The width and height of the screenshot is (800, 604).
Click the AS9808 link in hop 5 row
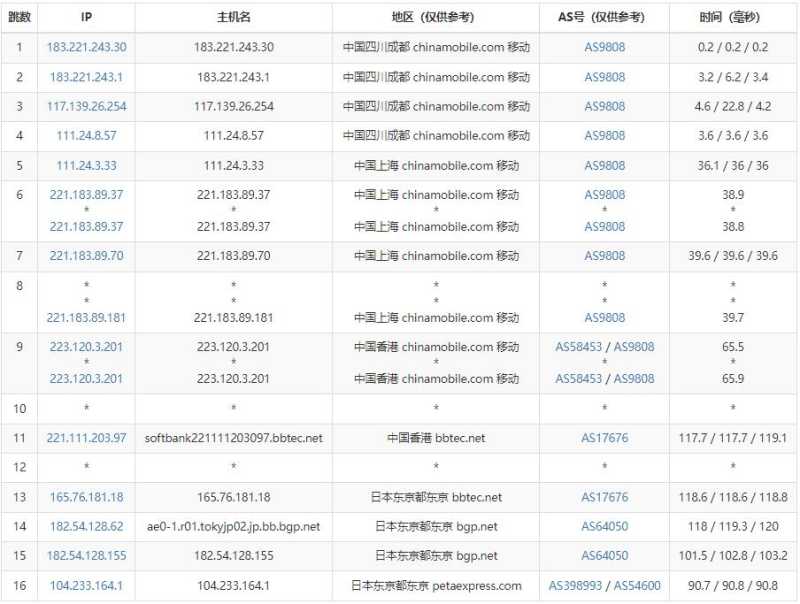point(605,165)
